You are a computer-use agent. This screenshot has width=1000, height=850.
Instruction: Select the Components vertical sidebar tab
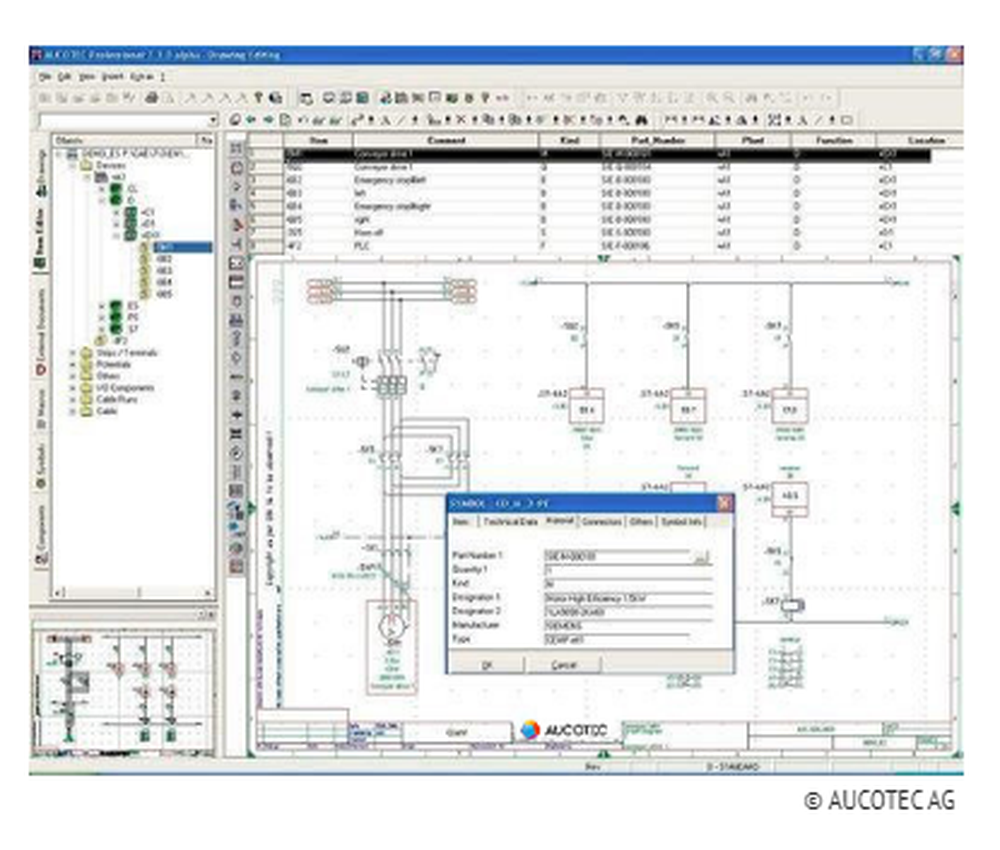click(x=41, y=534)
